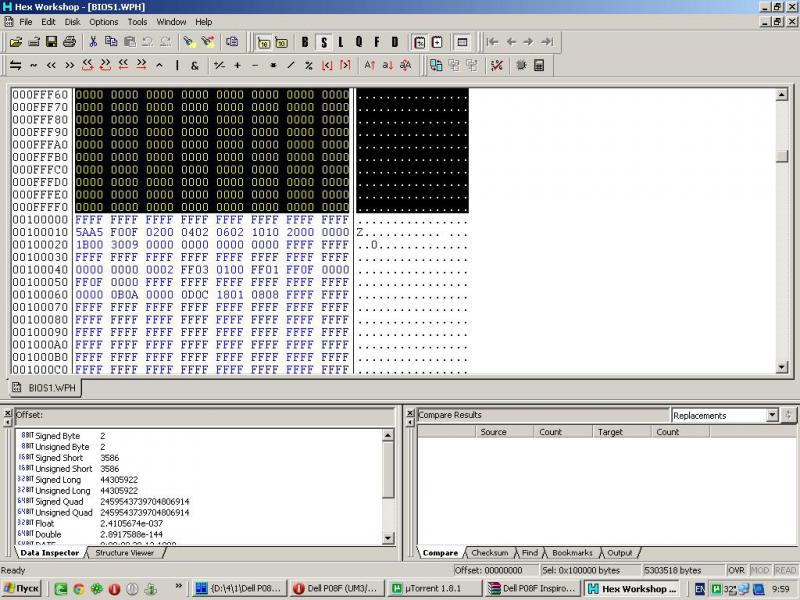Click the OR (|) operation icon

pos(177,65)
